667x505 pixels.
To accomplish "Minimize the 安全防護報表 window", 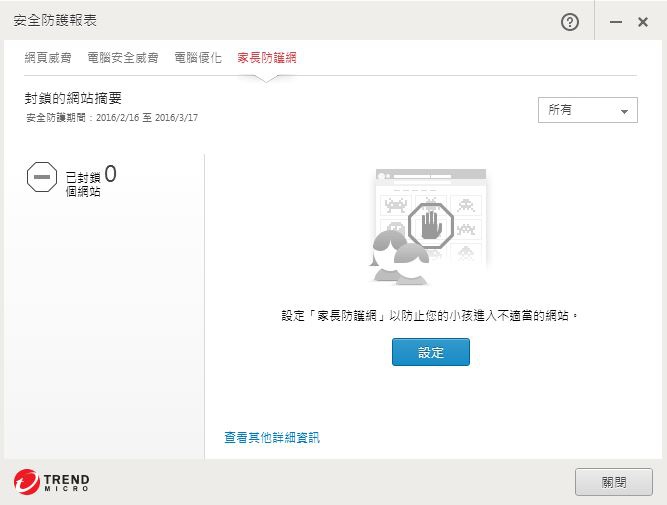I will coord(616,22).
